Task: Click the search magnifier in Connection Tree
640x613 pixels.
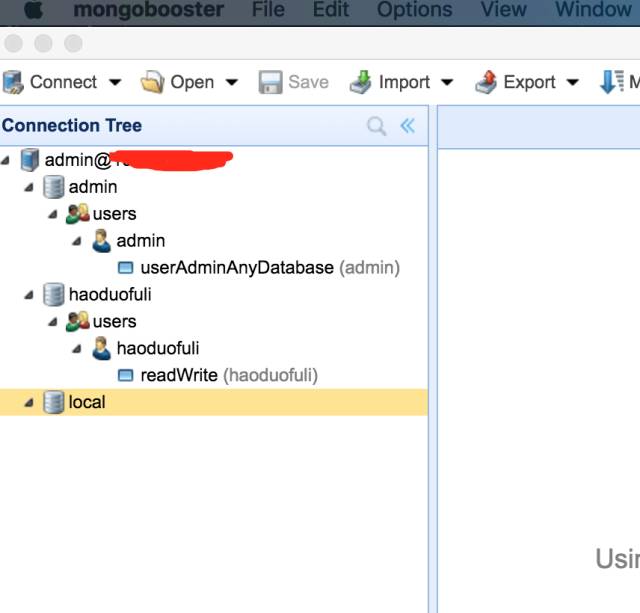Action: coord(376,126)
